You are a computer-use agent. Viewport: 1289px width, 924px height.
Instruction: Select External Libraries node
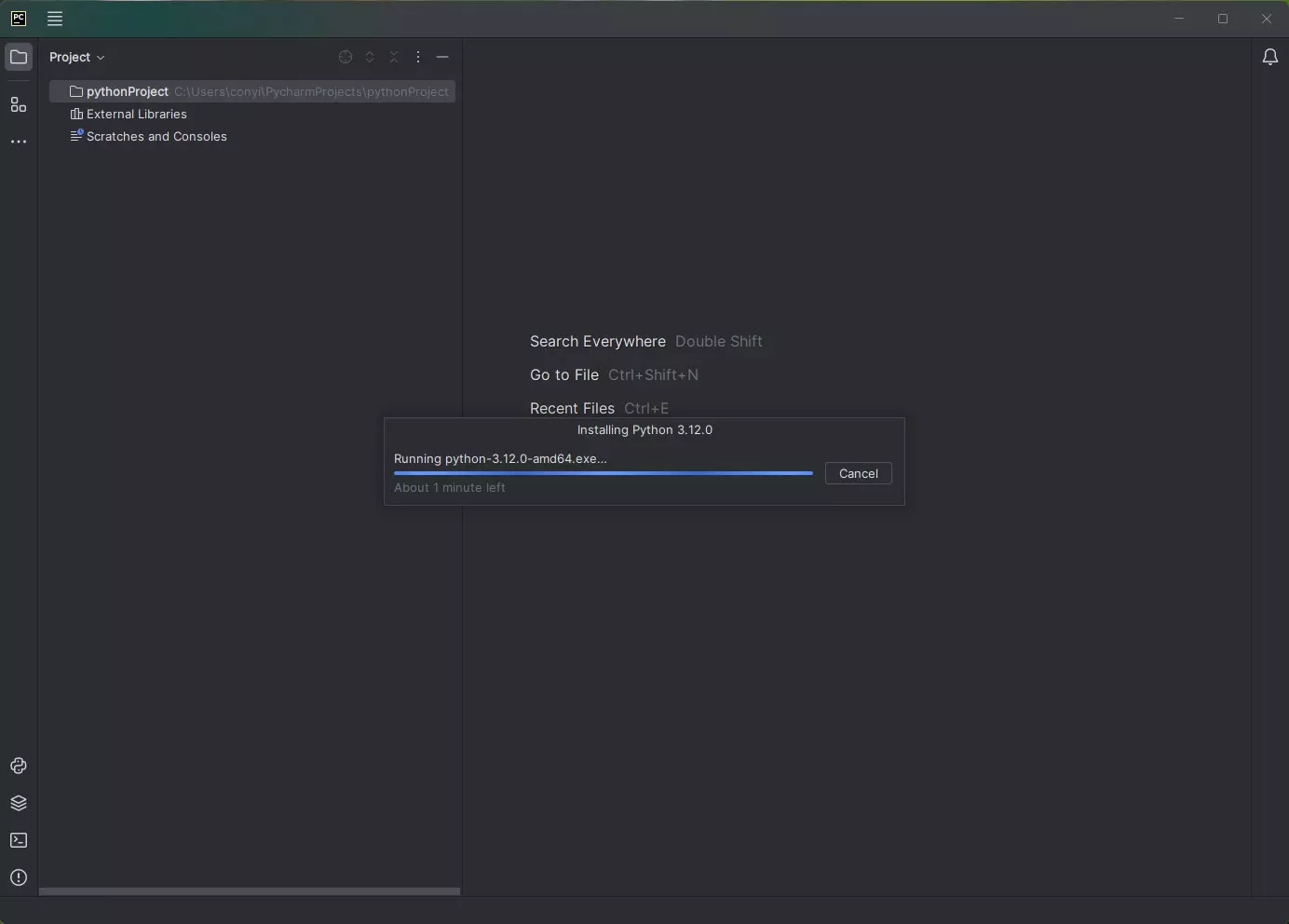(x=129, y=114)
